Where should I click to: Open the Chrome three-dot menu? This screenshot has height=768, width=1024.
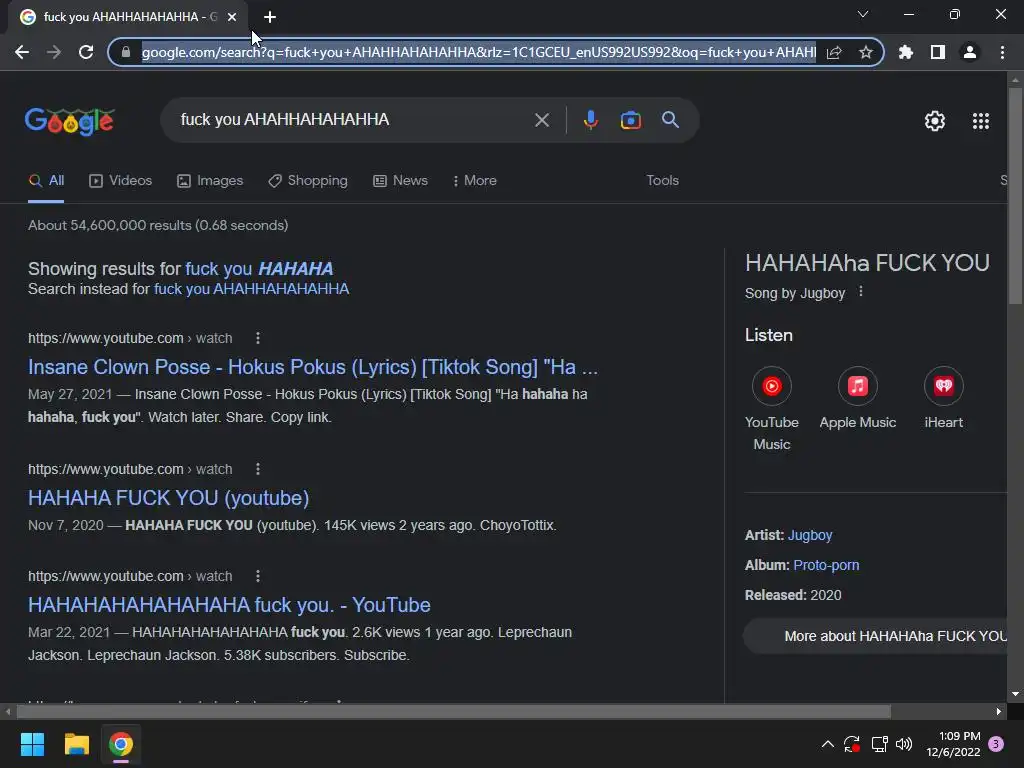[x=1002, y=52]
